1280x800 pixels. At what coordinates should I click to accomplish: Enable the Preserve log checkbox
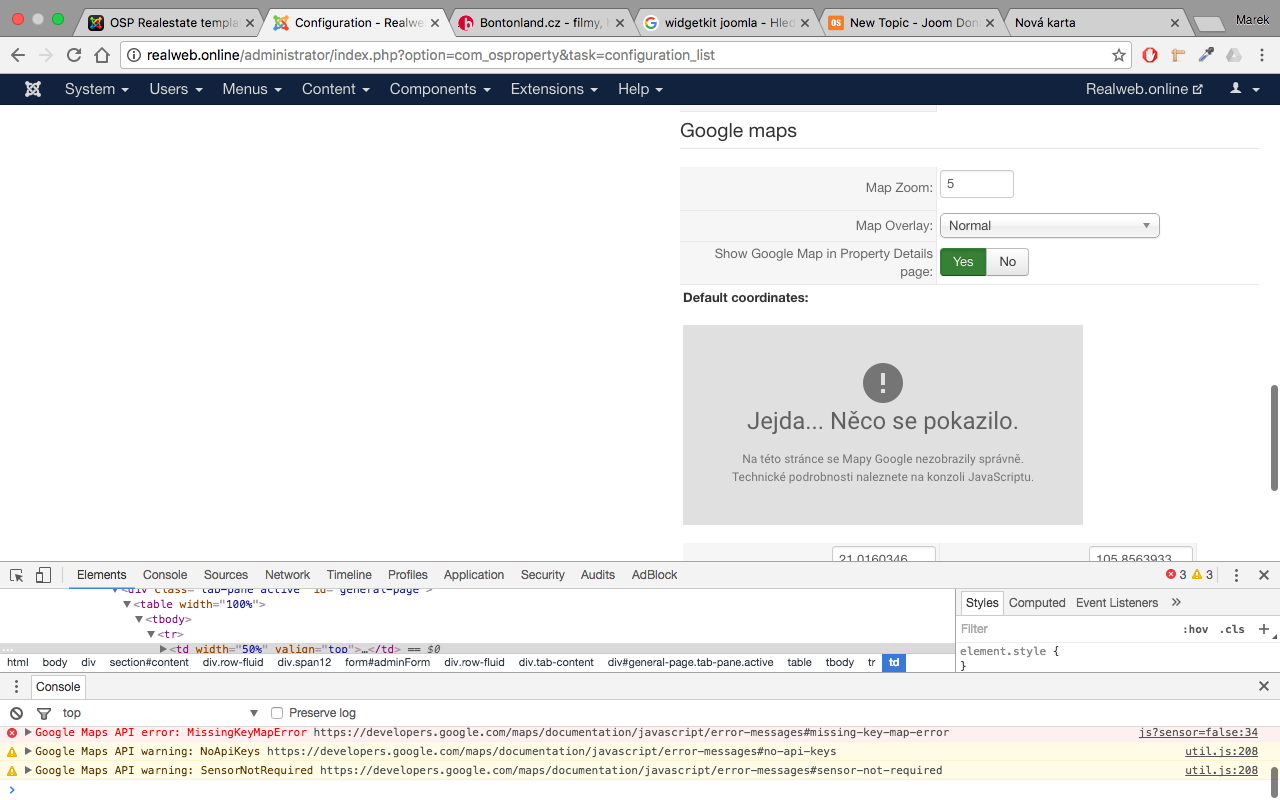click(278, 713)
